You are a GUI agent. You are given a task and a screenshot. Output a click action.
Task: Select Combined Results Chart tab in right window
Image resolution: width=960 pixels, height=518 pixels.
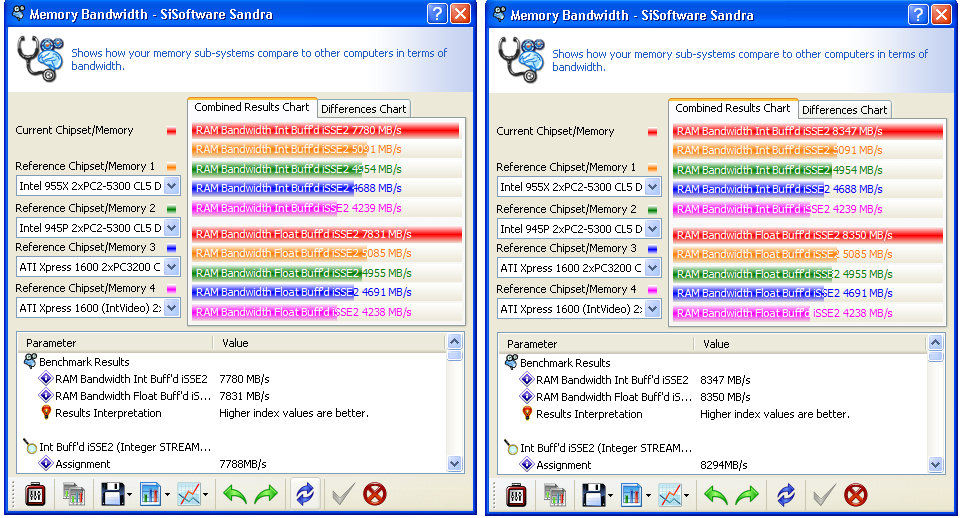(x=733, y=108)
